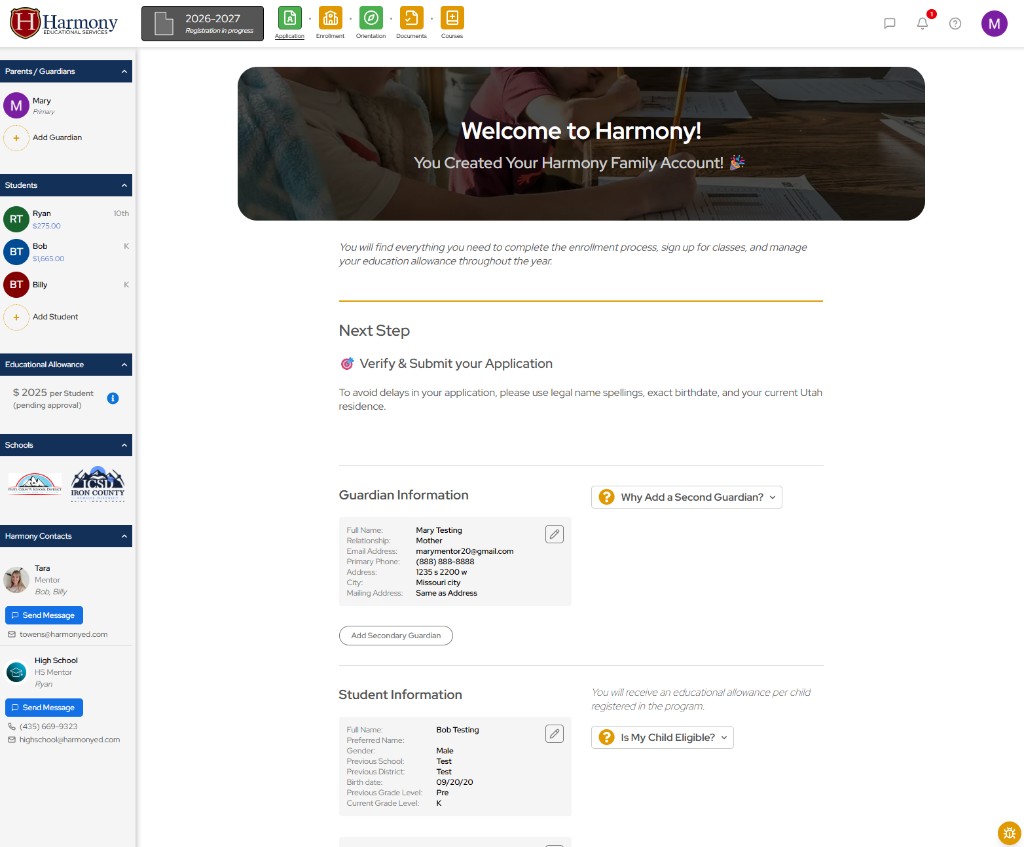Click the plus icon for Add Guardian
Viewport: 1024px width, 847px height.
(16, 138)
